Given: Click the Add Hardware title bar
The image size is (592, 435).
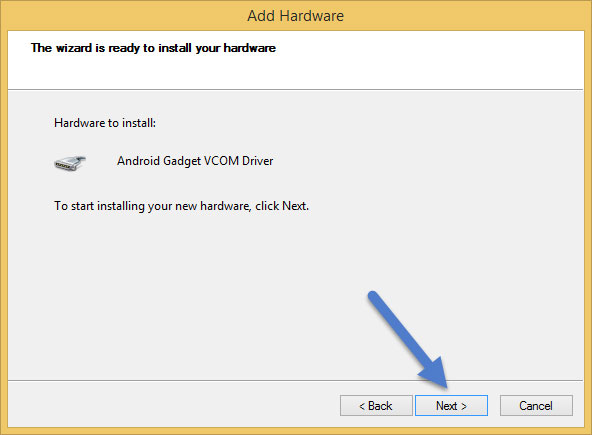Looking at the screenshot, I should (296, 16).
